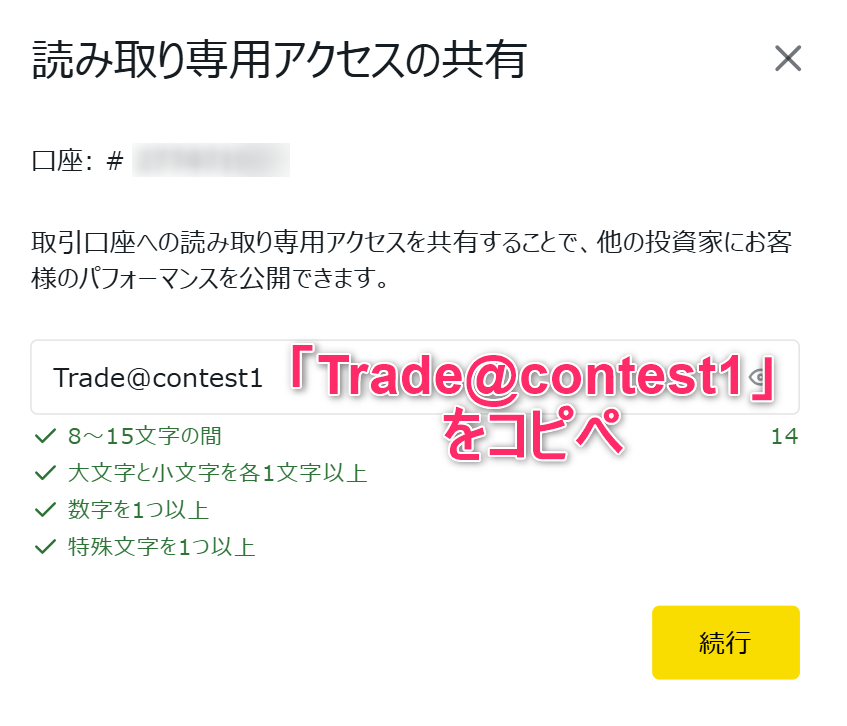Click the 口座: label
The width and height of the screenshot is (847, 726).
62,160
